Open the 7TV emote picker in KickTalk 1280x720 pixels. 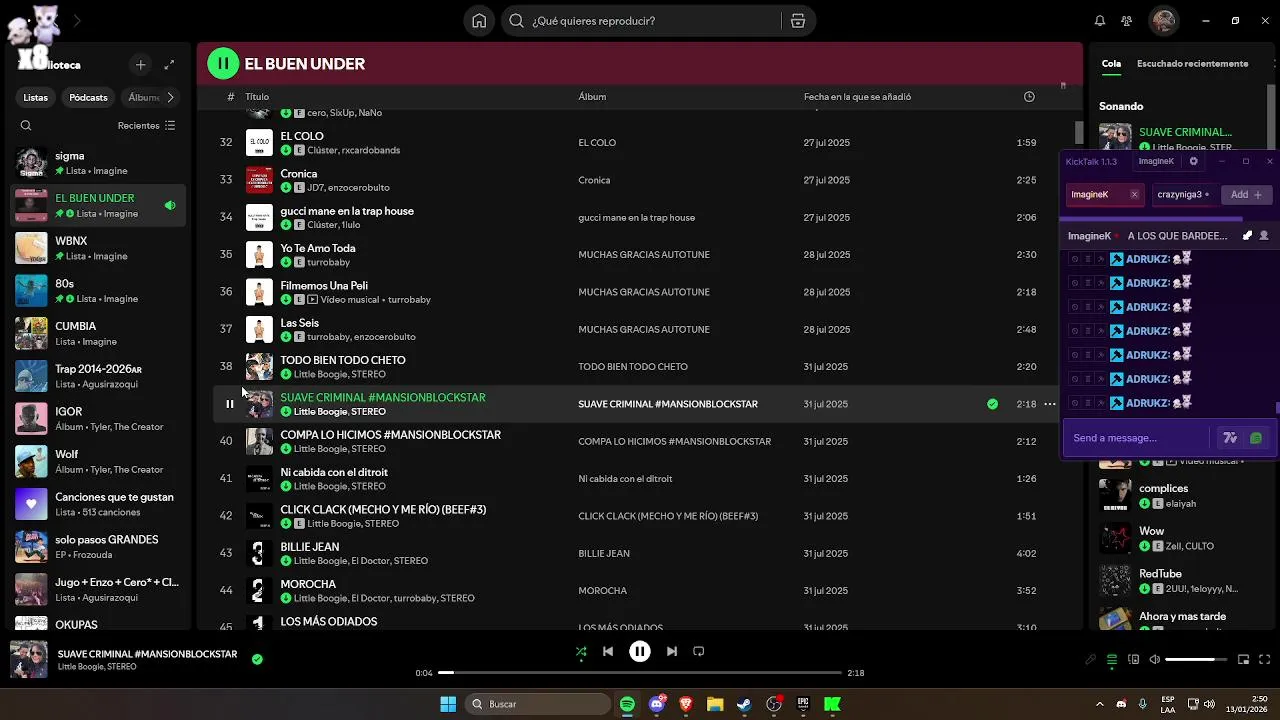point(1230,438)
